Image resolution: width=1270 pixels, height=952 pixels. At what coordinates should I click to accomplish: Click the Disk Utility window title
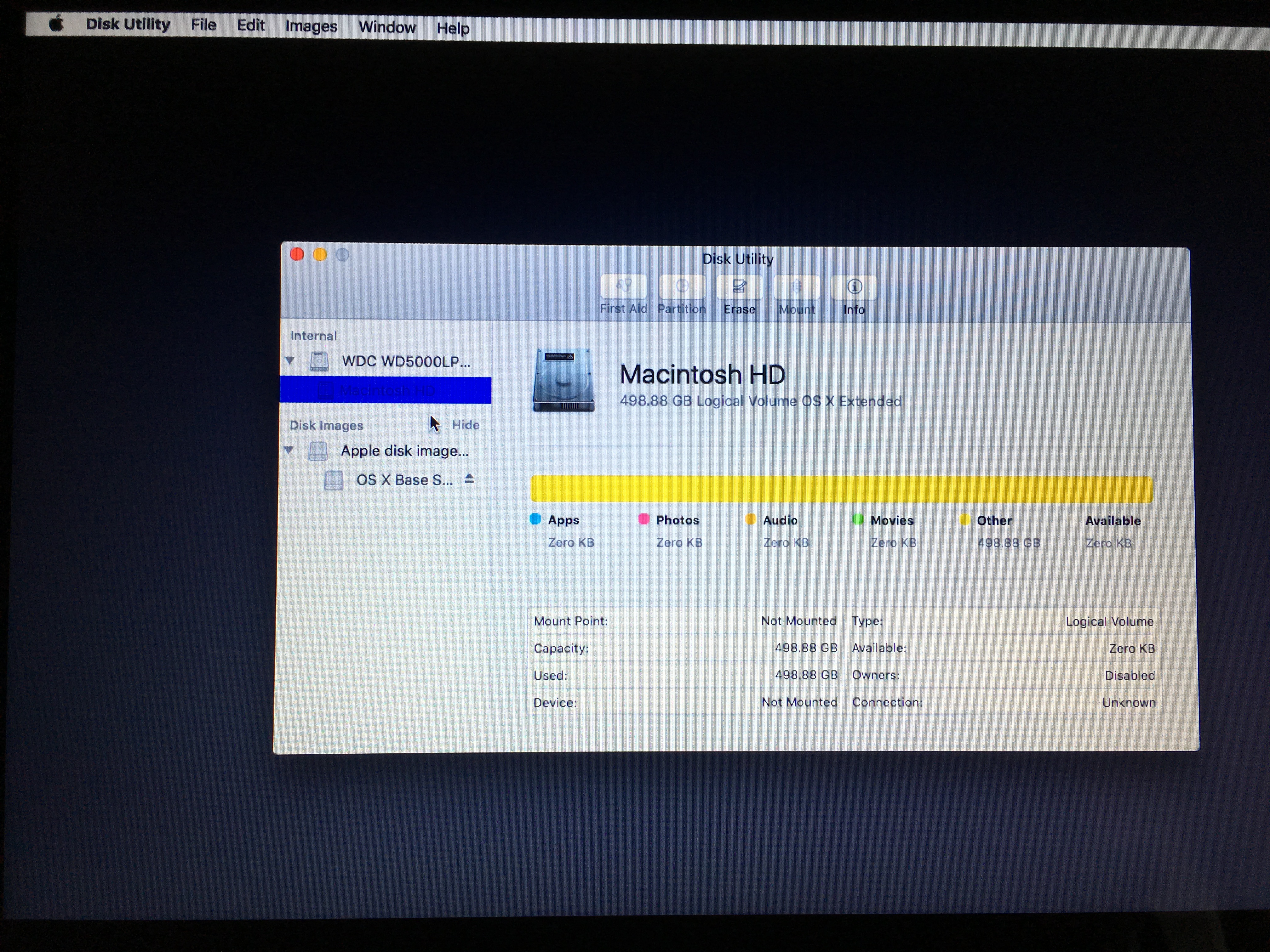click(738, 259)
